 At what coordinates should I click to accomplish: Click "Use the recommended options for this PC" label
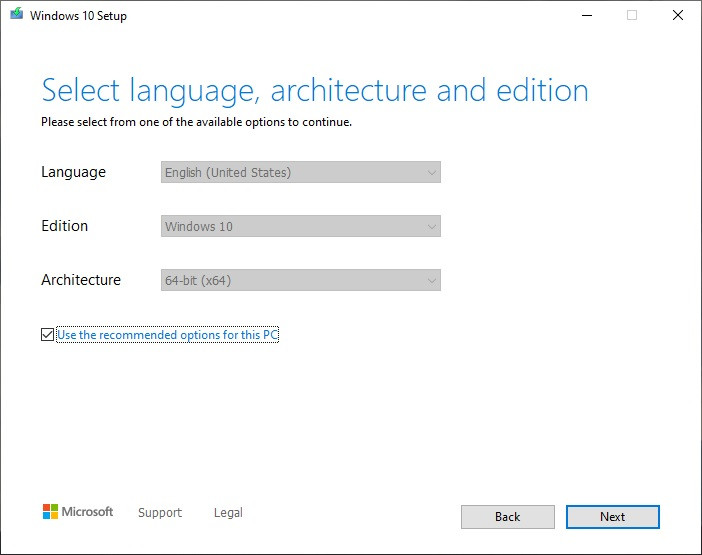tap(167, 335)
